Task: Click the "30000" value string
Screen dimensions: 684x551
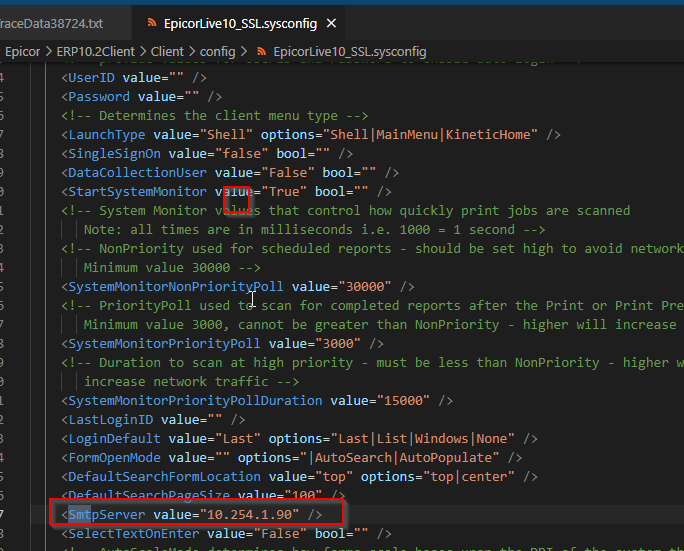Action: coord(365,287)
